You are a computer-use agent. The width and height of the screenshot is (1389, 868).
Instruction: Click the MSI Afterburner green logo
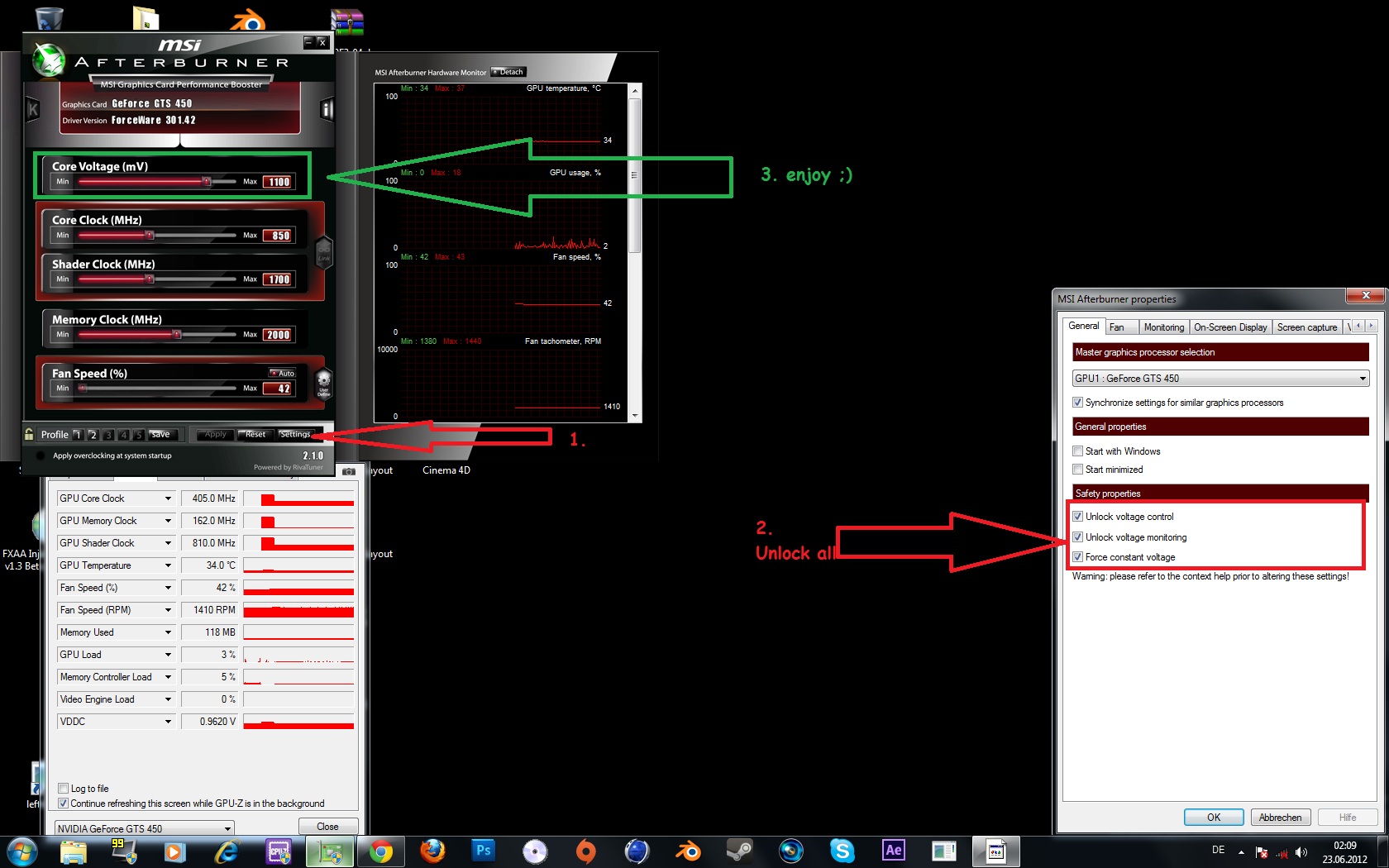coord(48,60)
